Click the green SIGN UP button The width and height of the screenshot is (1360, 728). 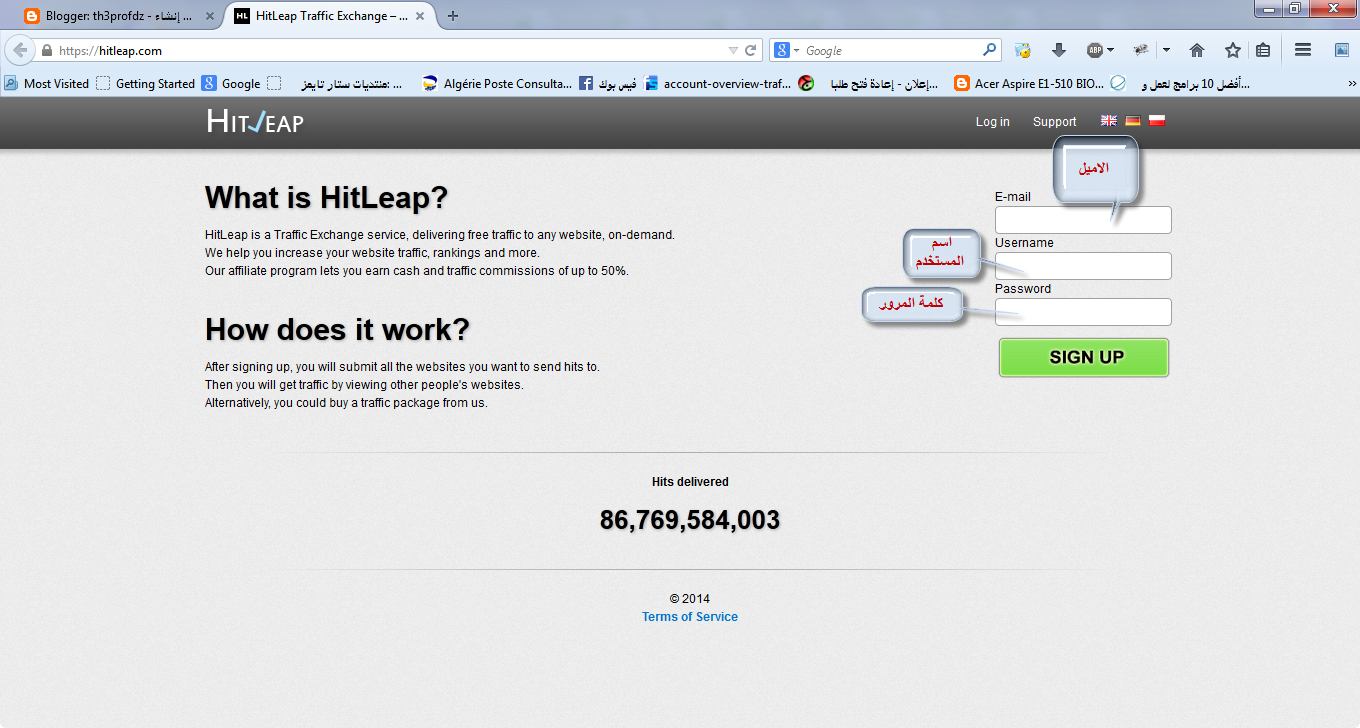[x=1084, y=357]
